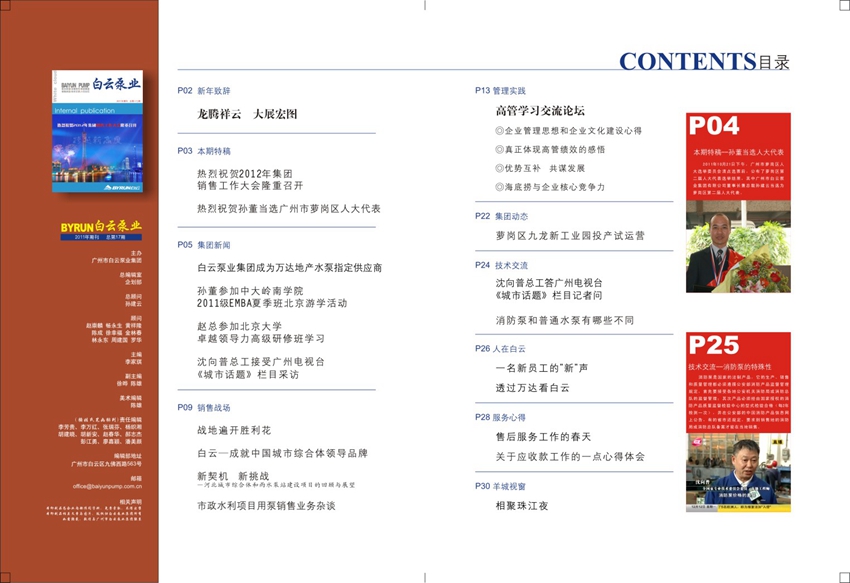Open 市政水利项目用泵销售业务杂谈 article
The image size is (850, 583).
click(x=266, y=506)
